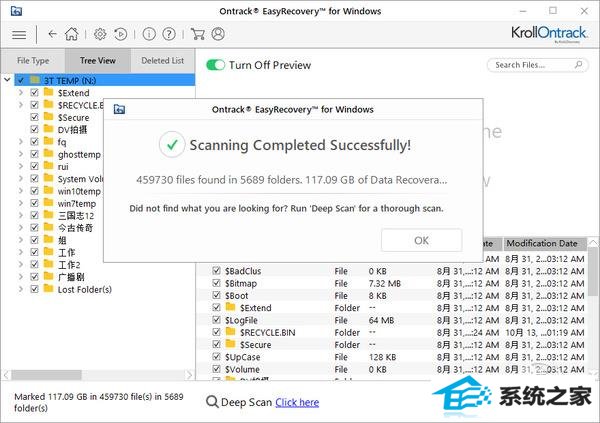Click the search magnifier in Search Files box
Viewport: 600px width, 423px height.
(578, 65)
